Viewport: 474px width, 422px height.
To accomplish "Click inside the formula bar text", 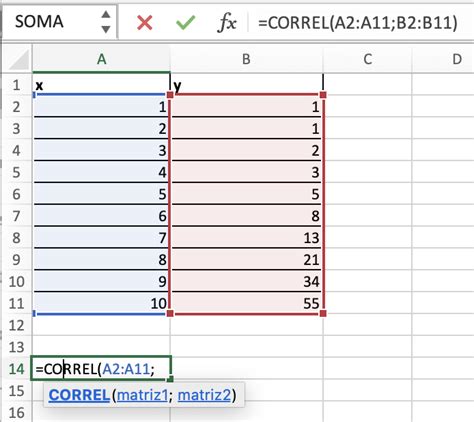I will click(358, 23).
